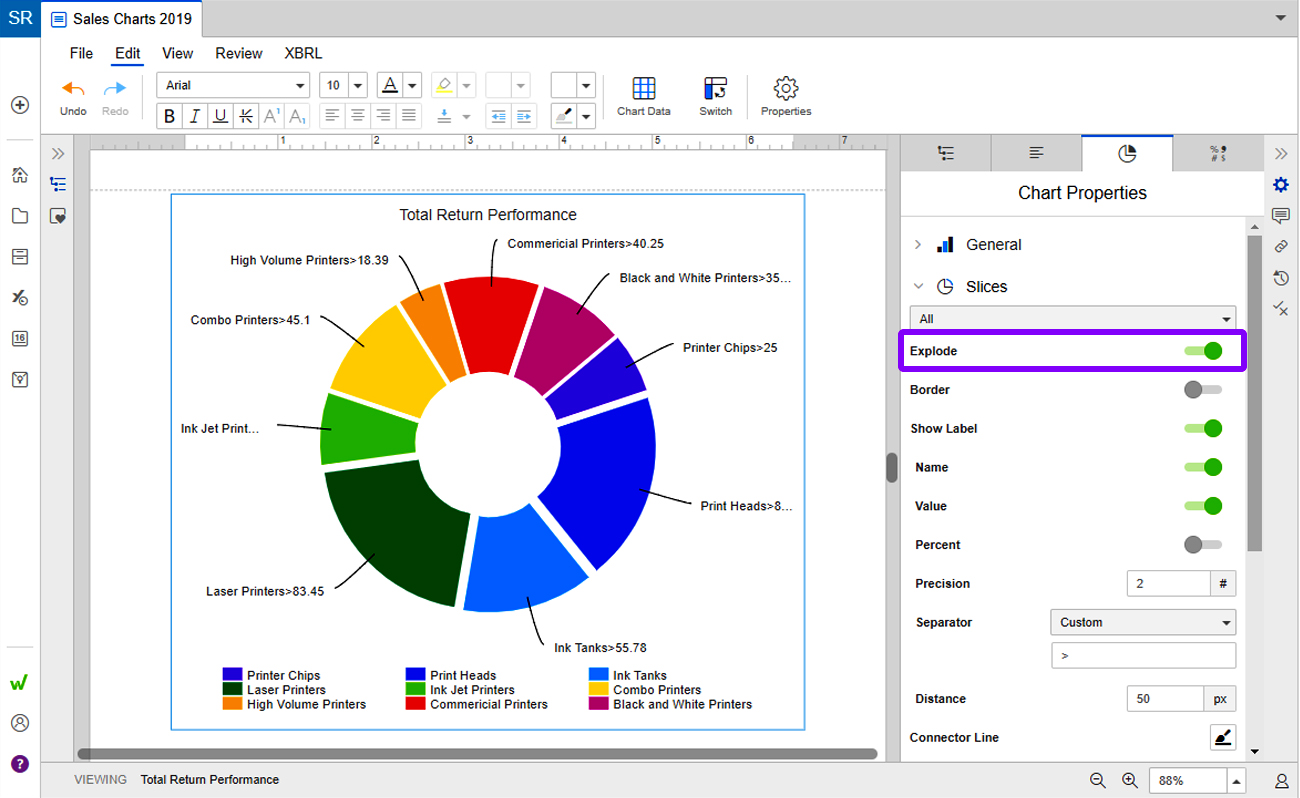1300x798 pixels.
Task: Apply superscript formatting
Action: pos(271,116)
